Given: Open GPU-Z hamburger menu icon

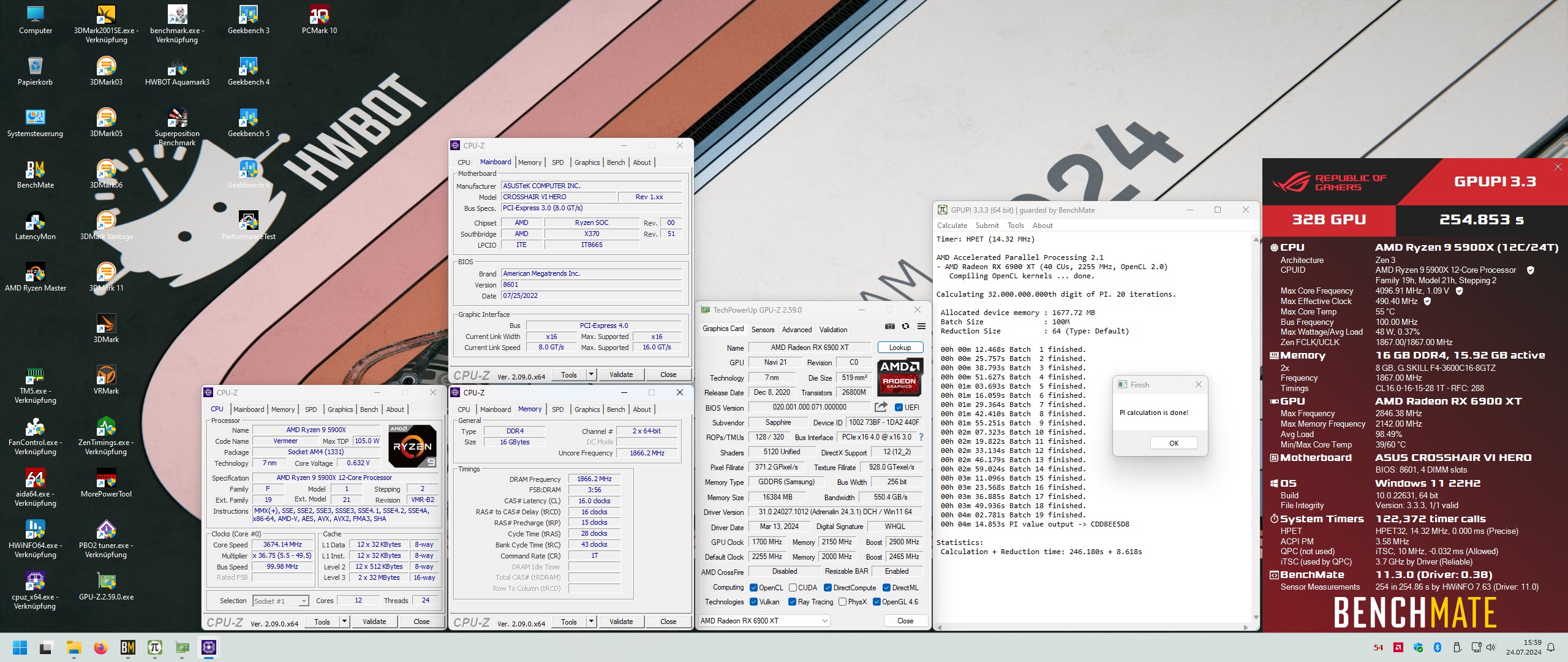Looking at the screenshot, I should tap(921, 326).
